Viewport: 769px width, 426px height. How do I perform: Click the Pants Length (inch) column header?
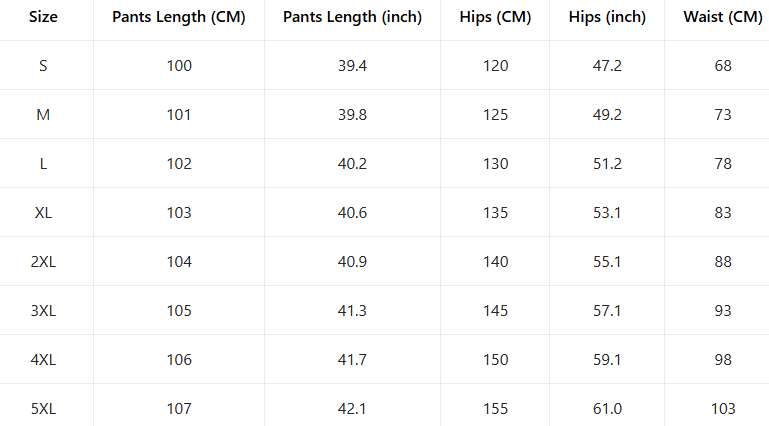[352, 17]
